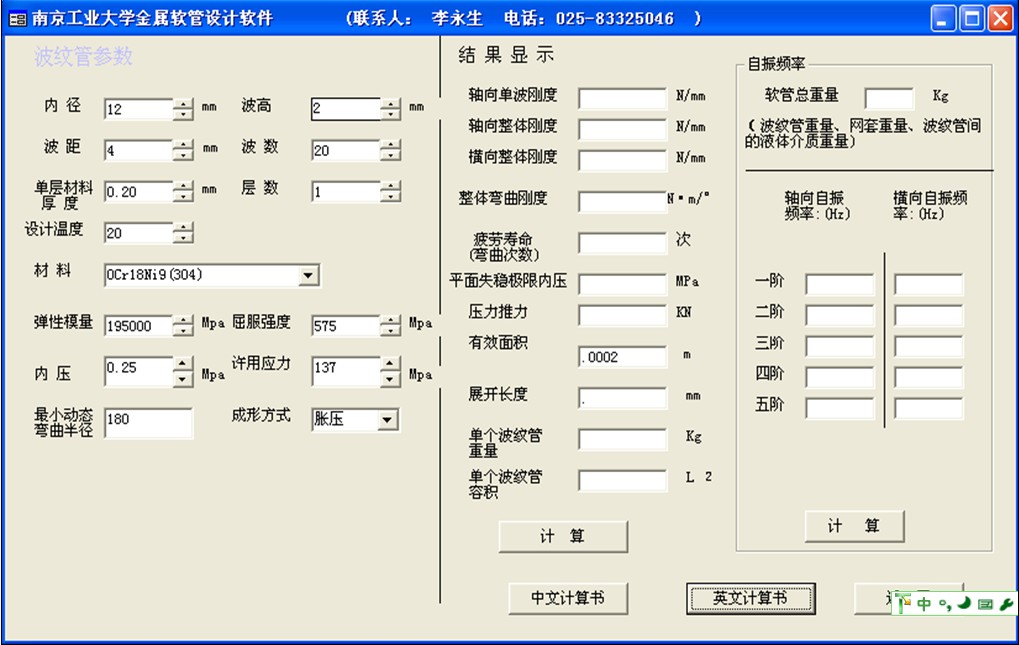Increase the 内径 value with up arrow
This screenshot has width=1019, height=645.
[184, 104]
